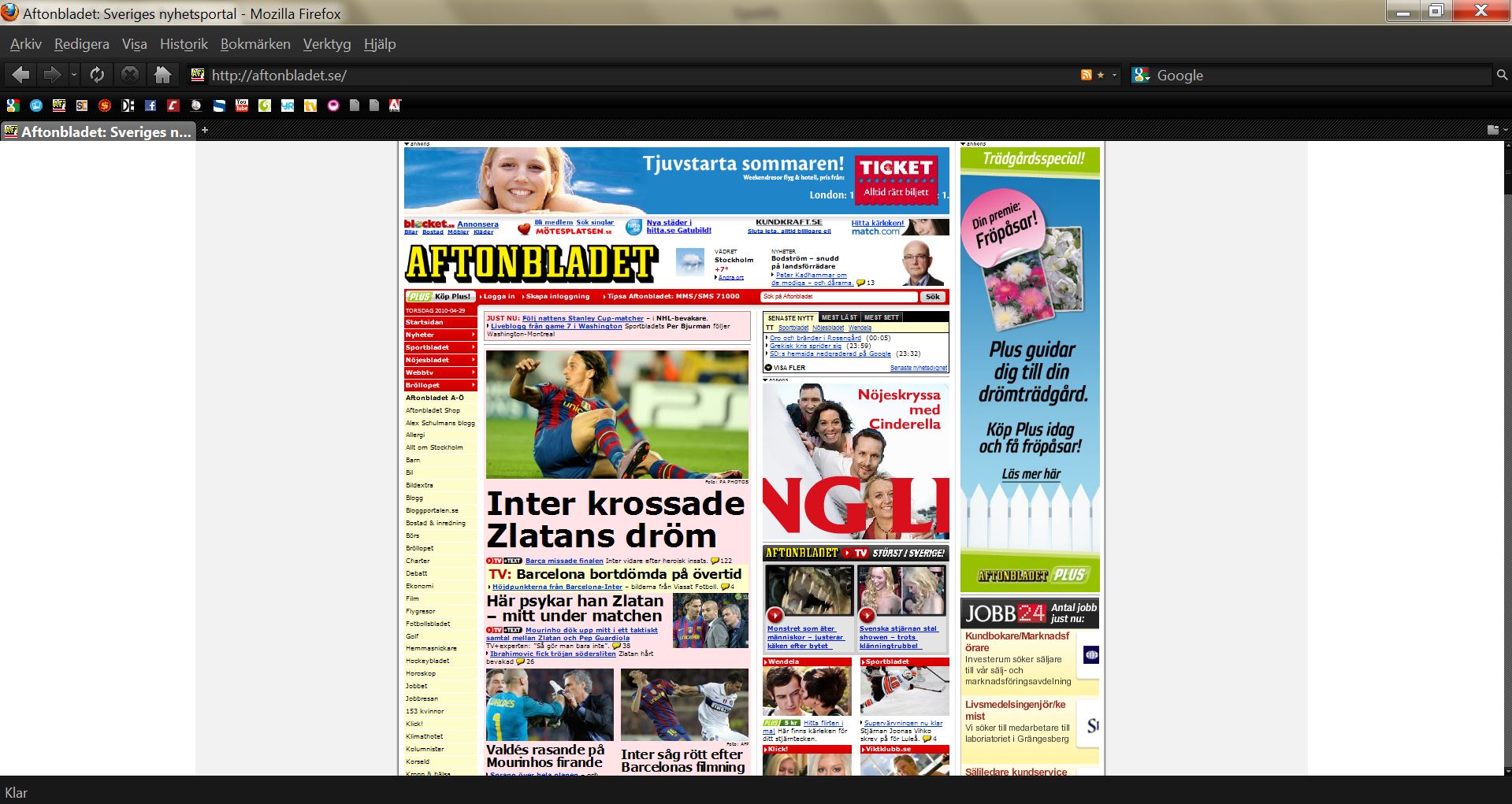Open the Redigera menu
This screenshot has width=1512, height=804.
(x=82, y=44)
